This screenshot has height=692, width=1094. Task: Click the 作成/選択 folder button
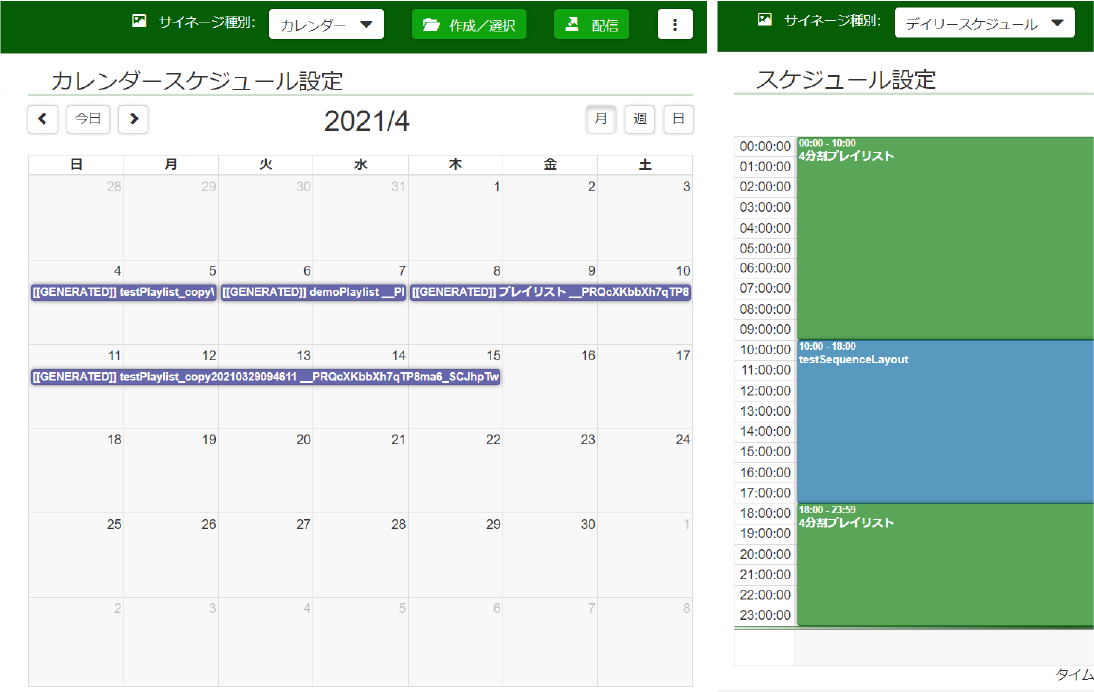pyautogui.click(x=469, y=25)
